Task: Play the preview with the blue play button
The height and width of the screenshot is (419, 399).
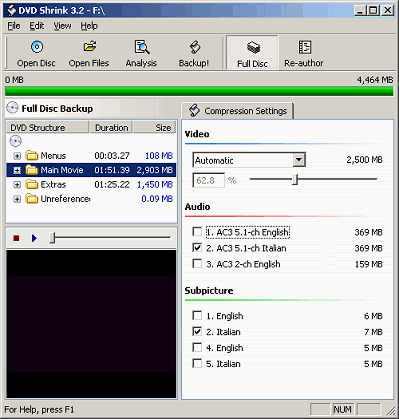Action: (x=34, y=238)
